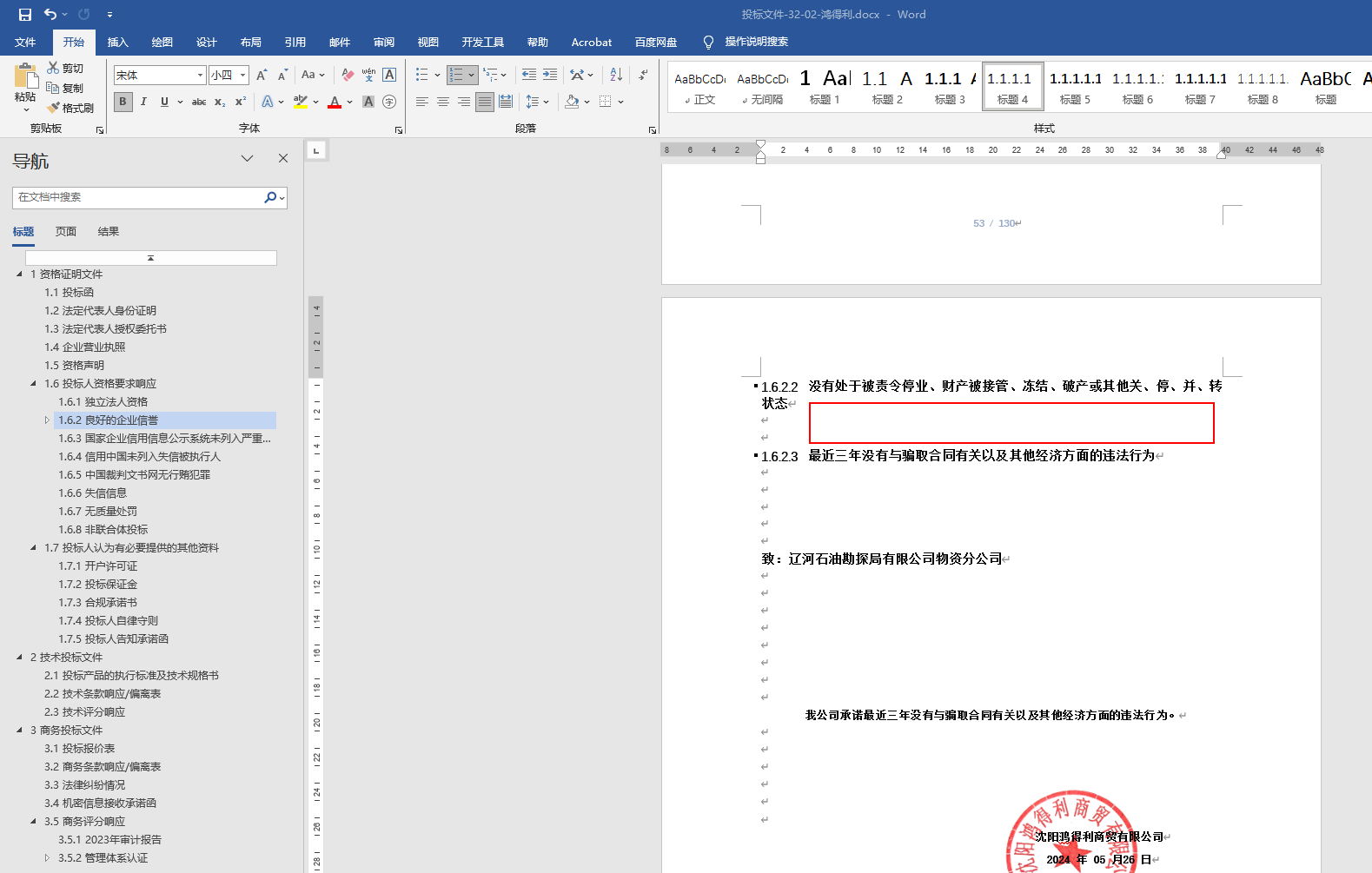Cut selection with the 剪切 scissors button
Screen dimensions: 1372x873
tap(65, 68)
